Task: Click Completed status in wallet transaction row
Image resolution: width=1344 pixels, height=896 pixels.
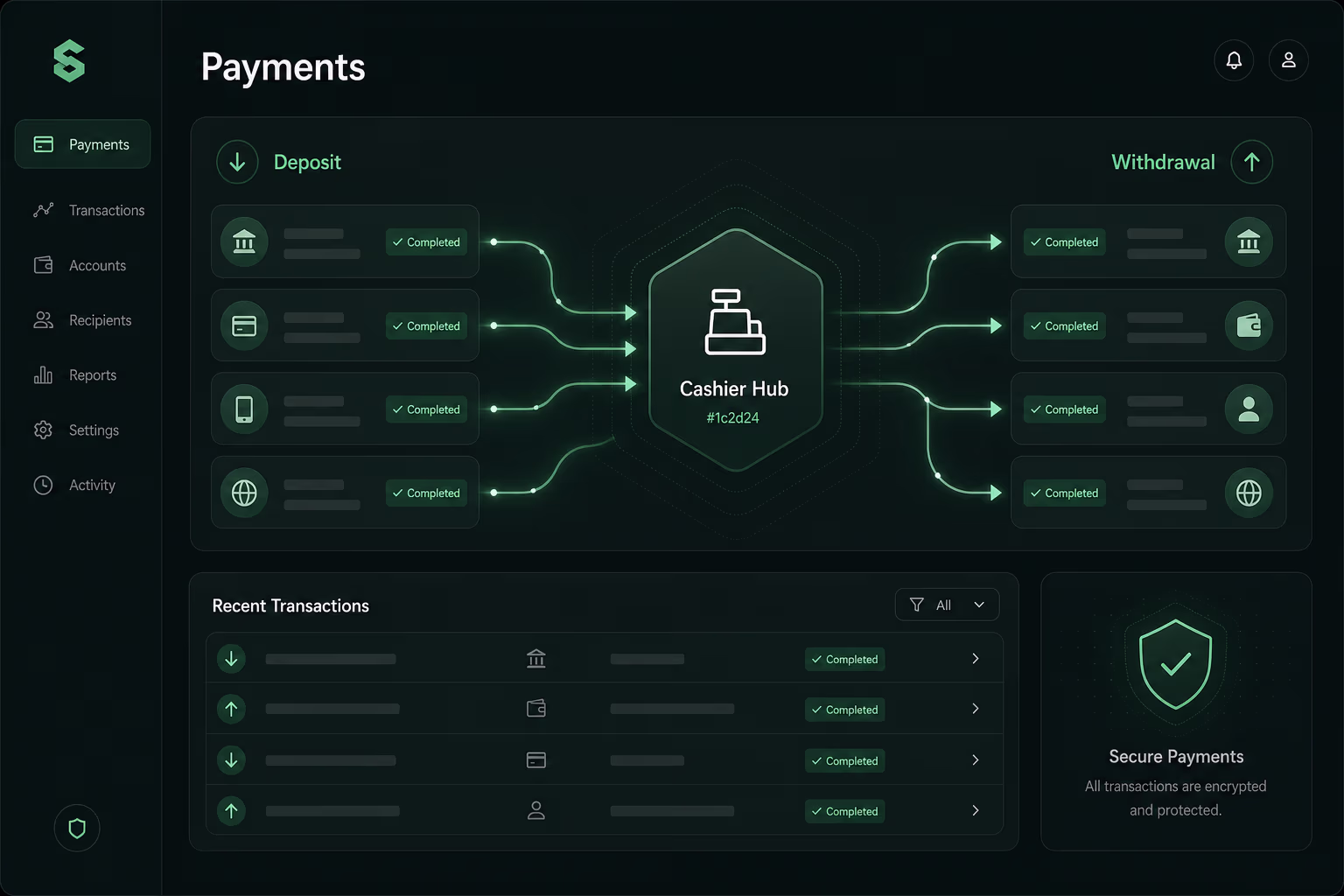Action: click(x=844, y=710)
